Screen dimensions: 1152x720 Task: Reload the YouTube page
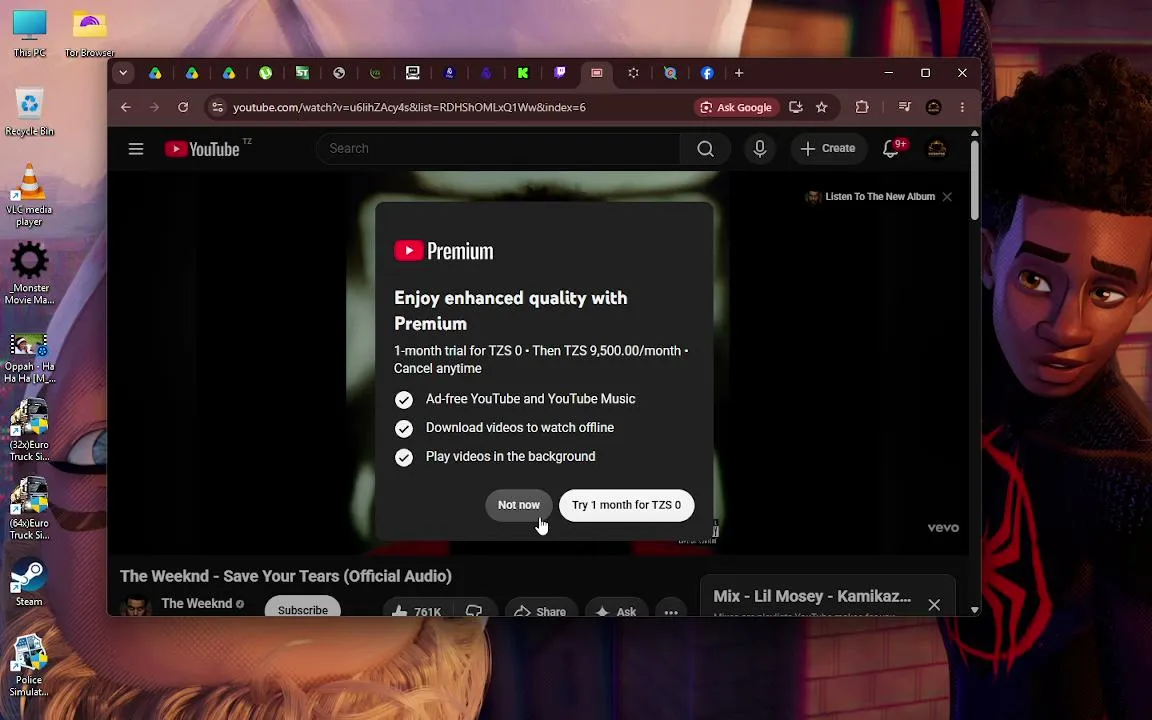pos(183,107)
